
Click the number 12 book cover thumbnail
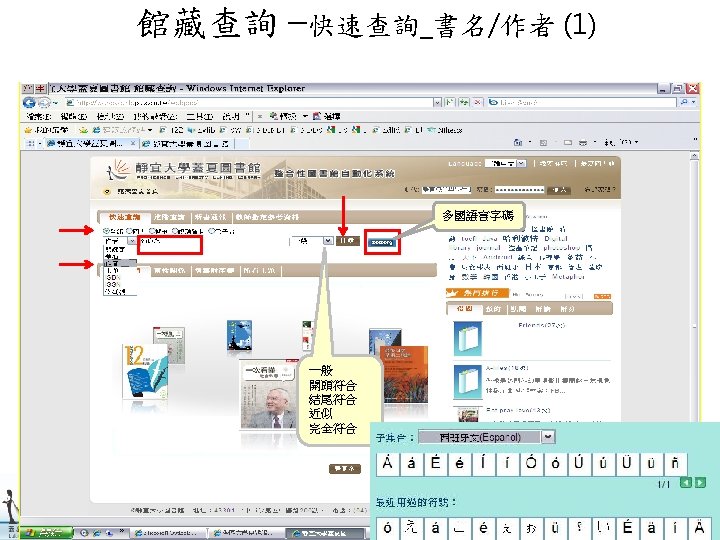point(145,371)
